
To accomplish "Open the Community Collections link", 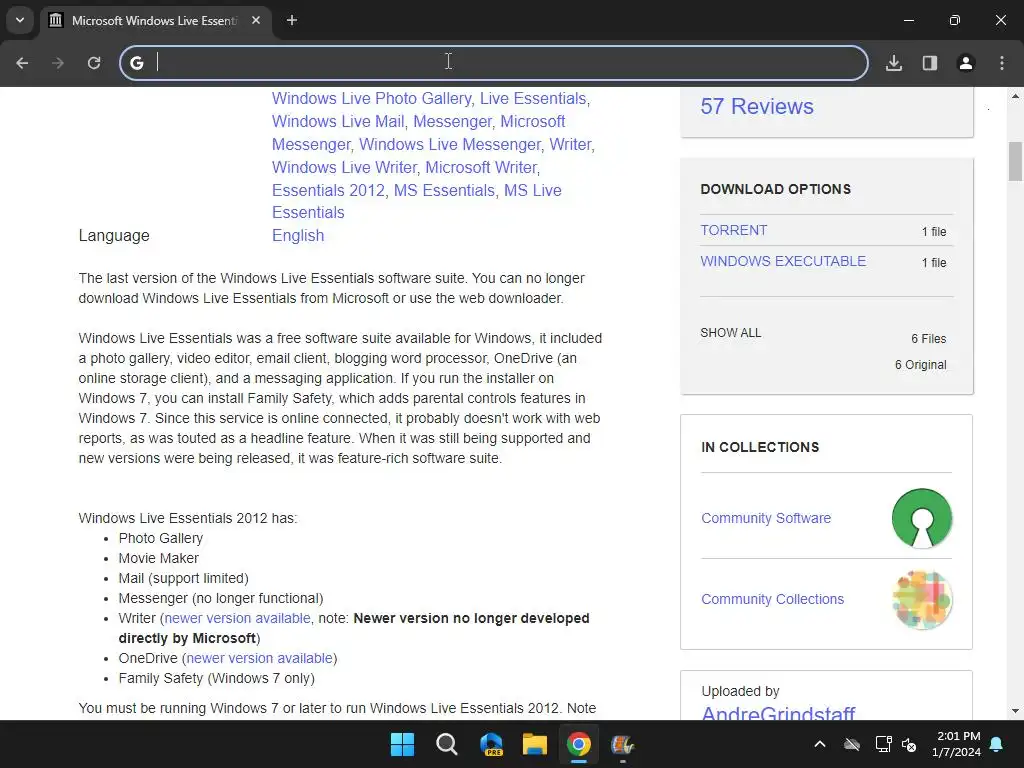I will [773, 600].
